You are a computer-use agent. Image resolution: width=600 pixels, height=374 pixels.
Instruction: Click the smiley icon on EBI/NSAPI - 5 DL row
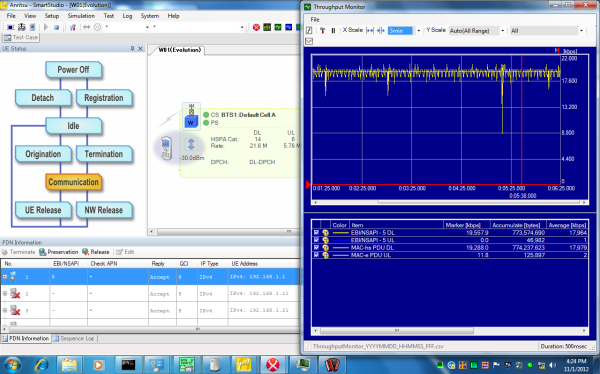[326, 233]
